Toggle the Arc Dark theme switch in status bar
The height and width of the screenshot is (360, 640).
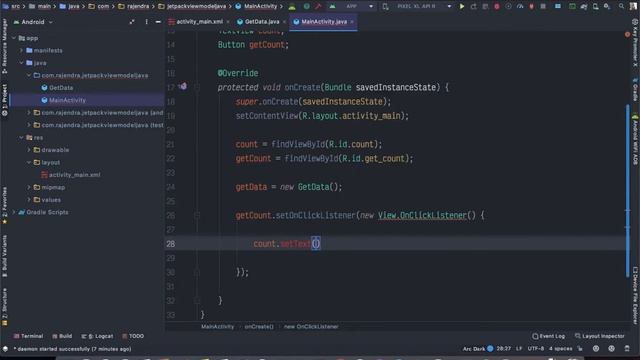(490, 349)
